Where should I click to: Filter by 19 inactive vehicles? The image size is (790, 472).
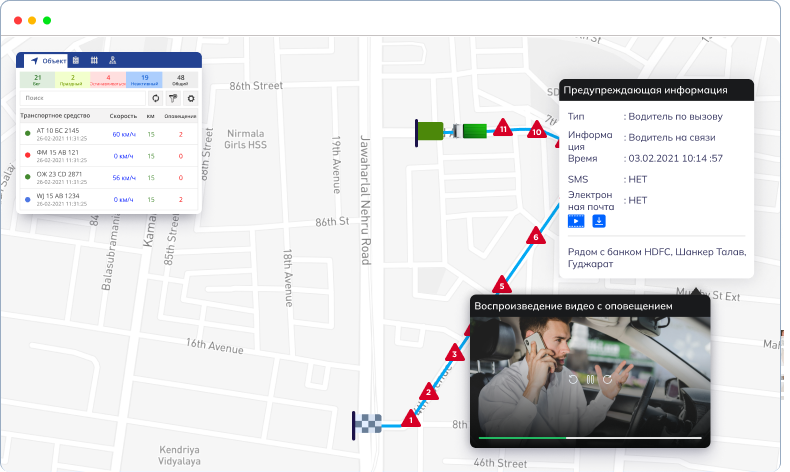pos(144,80)
